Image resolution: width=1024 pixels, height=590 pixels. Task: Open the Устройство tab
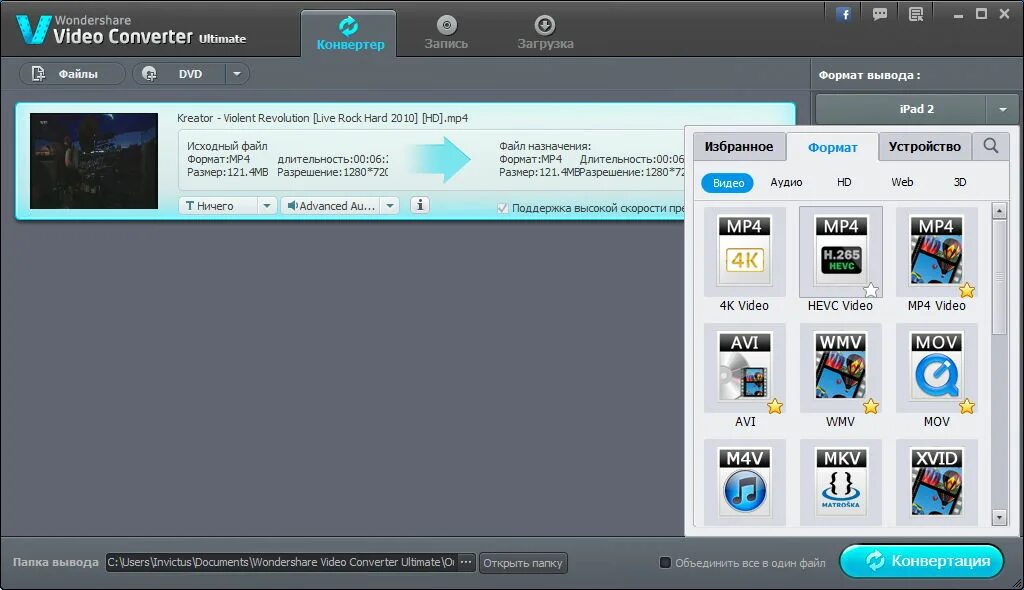925,146
